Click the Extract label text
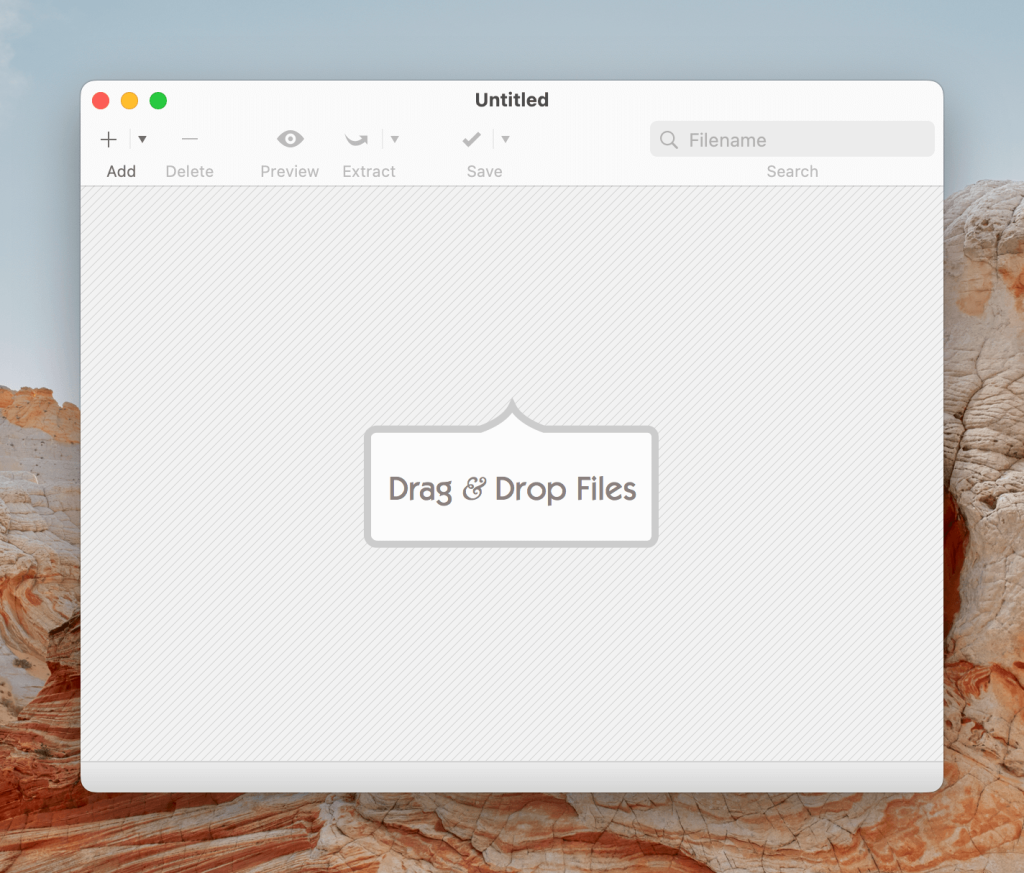The height and width of the screenshot is (873, 1024). (x=369, y=171)
